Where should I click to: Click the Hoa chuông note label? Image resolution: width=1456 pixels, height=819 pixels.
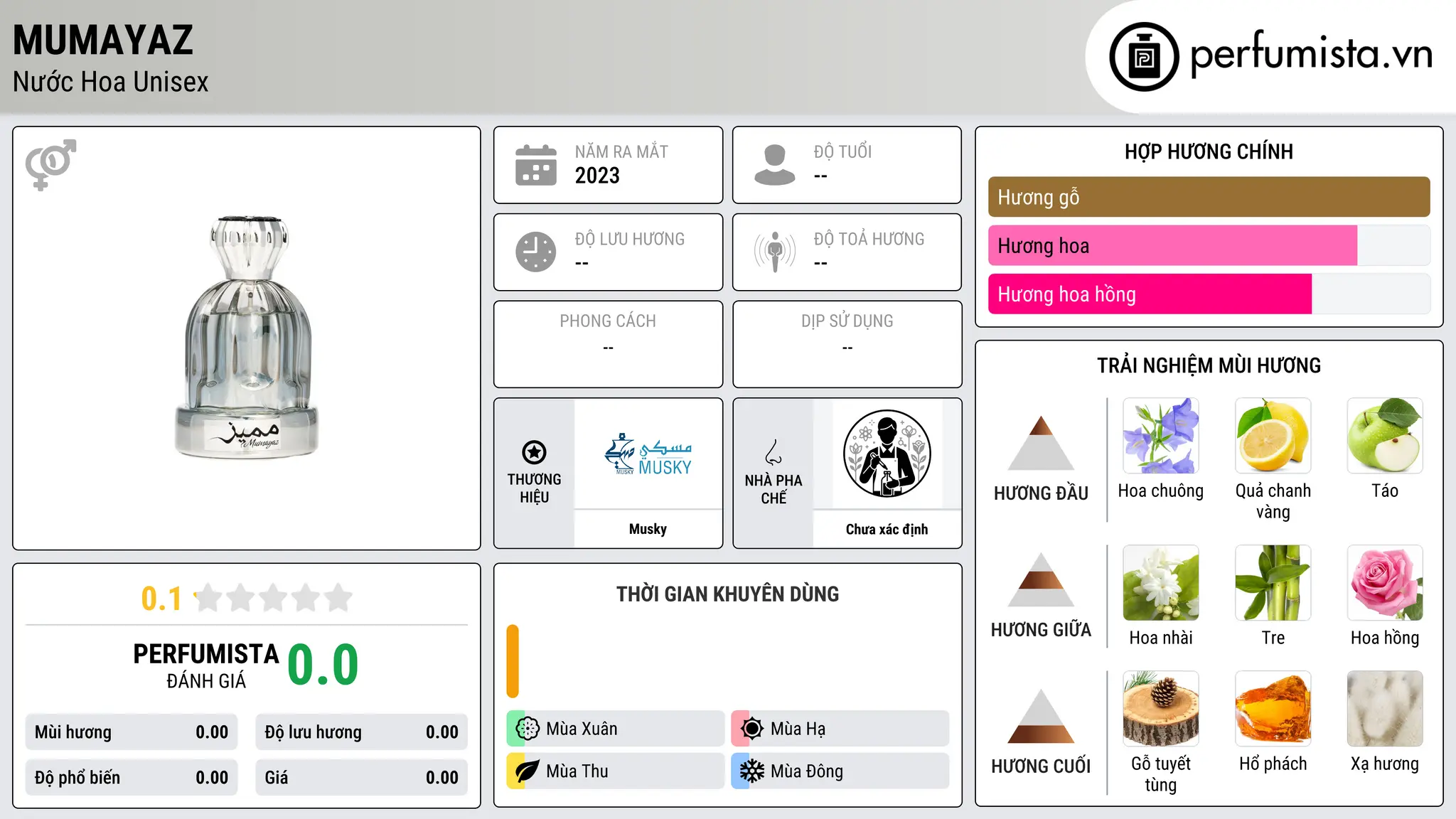1160,491
